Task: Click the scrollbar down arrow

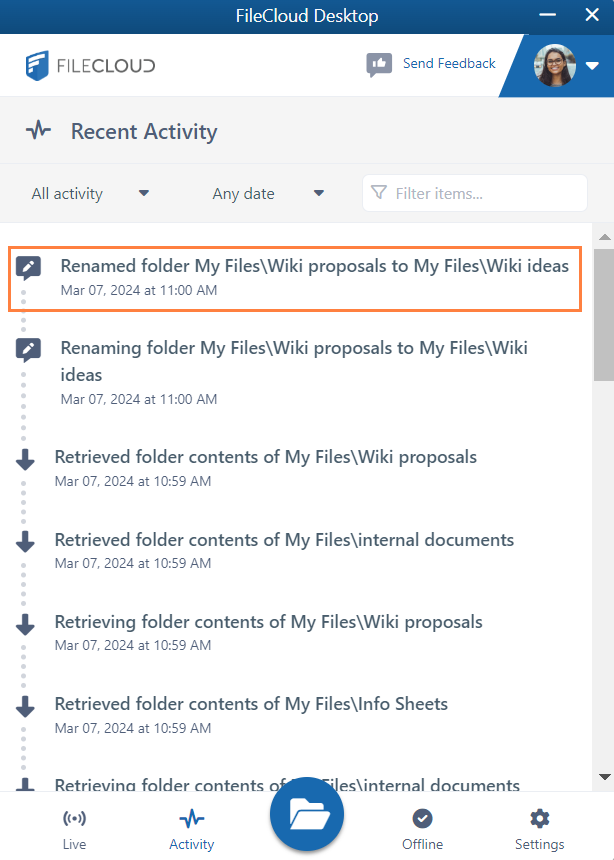Action: (x=604, y=777)
